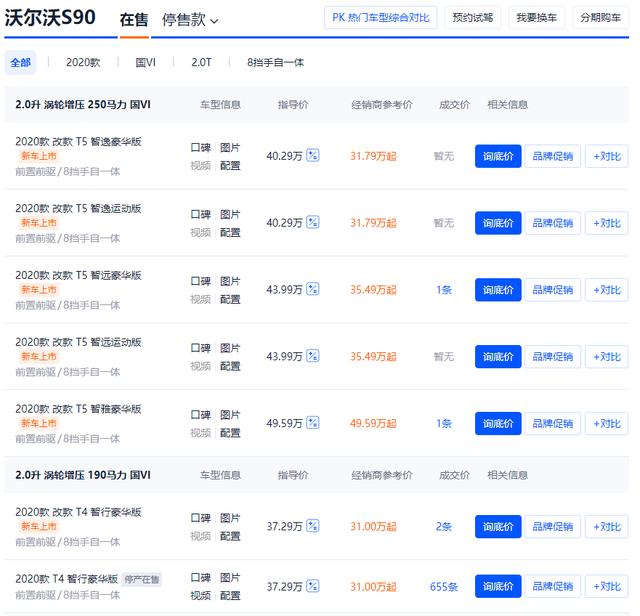Click 询底价 for T5 智远运动版

click(x=498, y=356)
